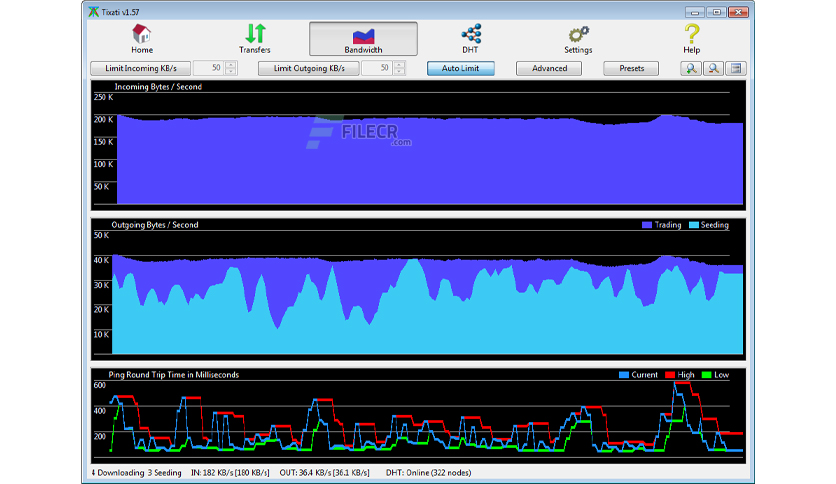The height and width of the screenshot is (484, 836).
Task: Minimize the Tixati window
Action: coord(695,12)
